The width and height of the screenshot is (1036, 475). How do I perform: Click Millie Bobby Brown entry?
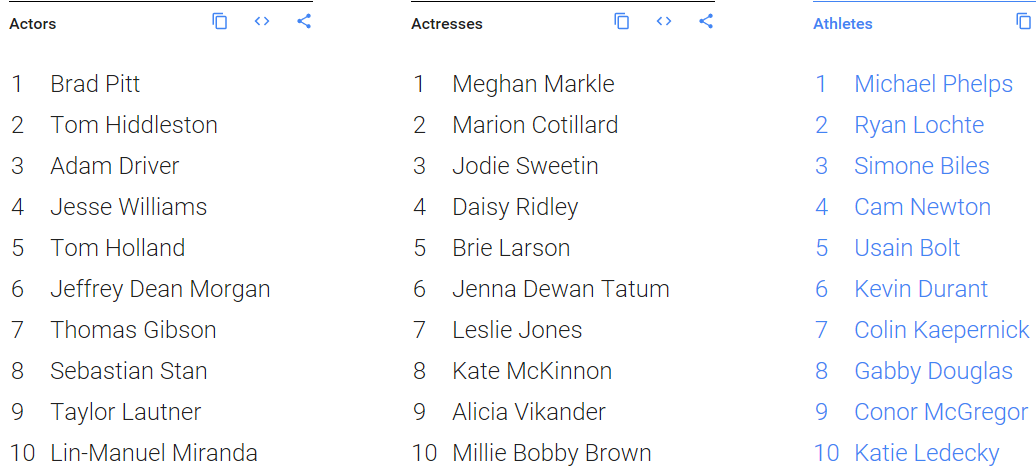coord(551,453)
